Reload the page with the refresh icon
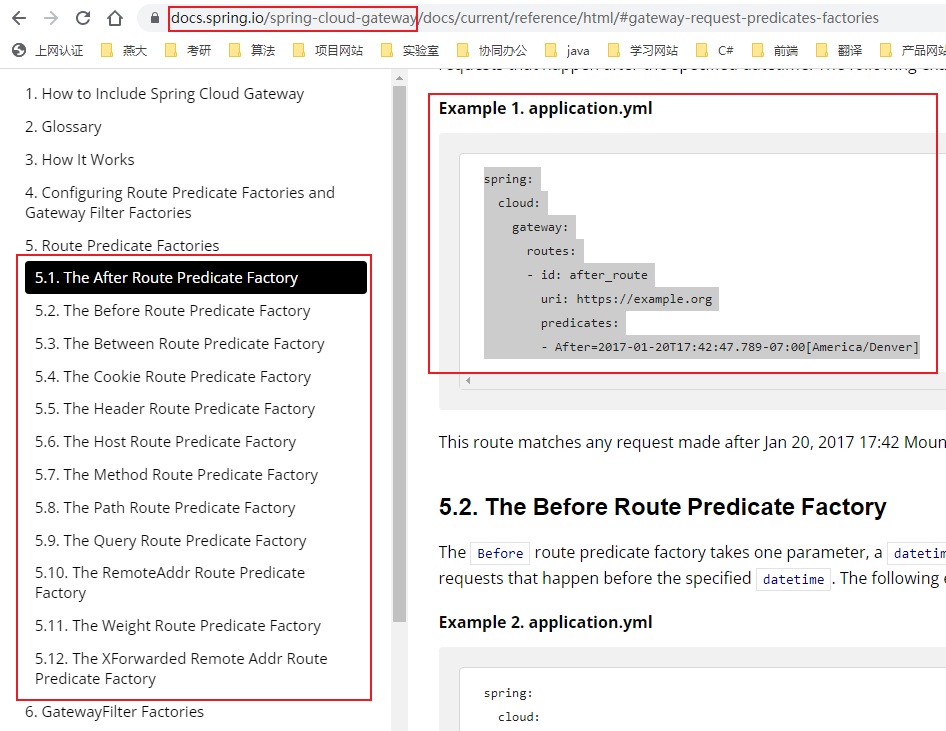The image size is (946, 731). click(83, 18)
